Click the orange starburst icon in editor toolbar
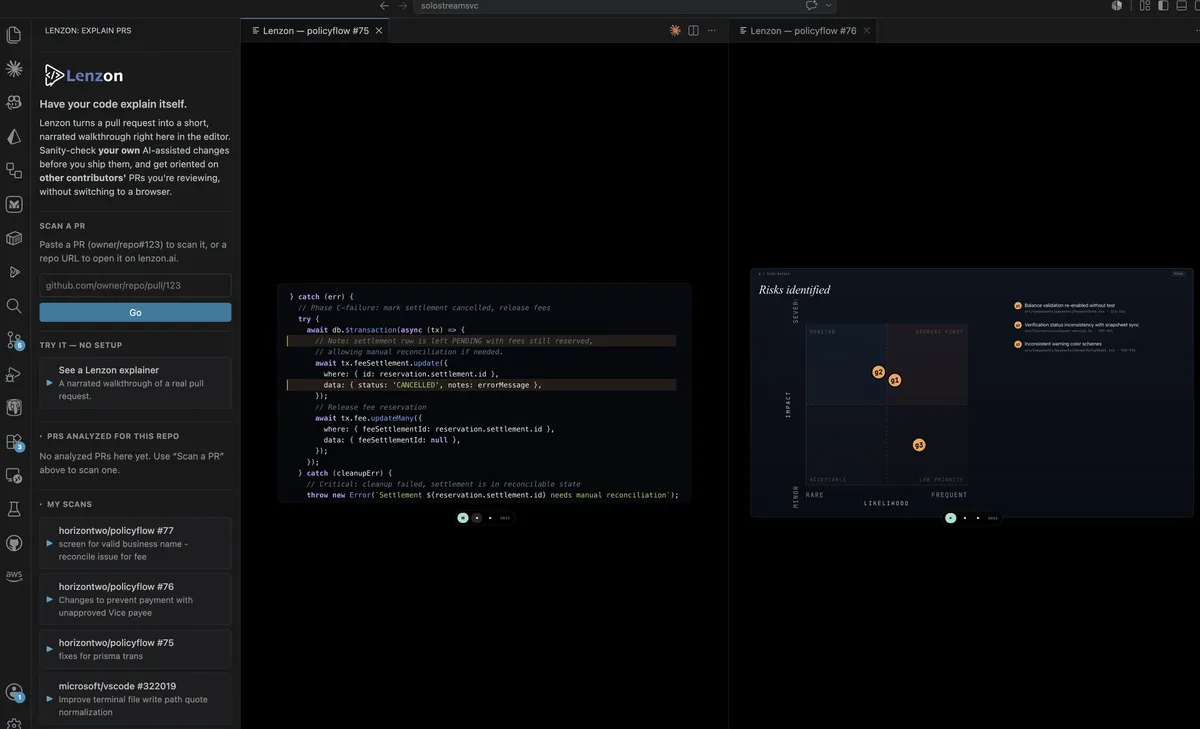This screenshot has width=1200, height=729. 675,31
